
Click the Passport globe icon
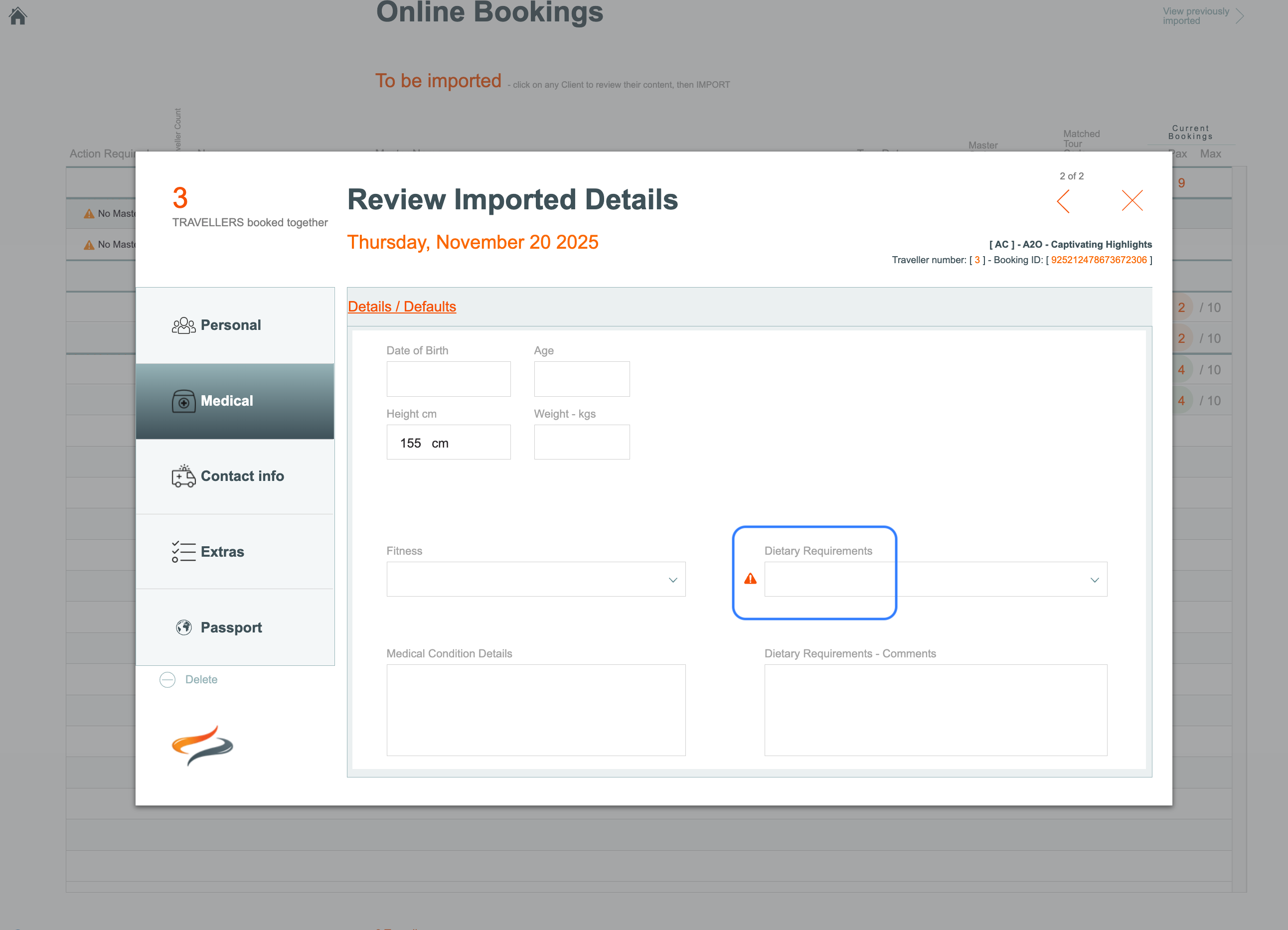[x=183, y=627]
